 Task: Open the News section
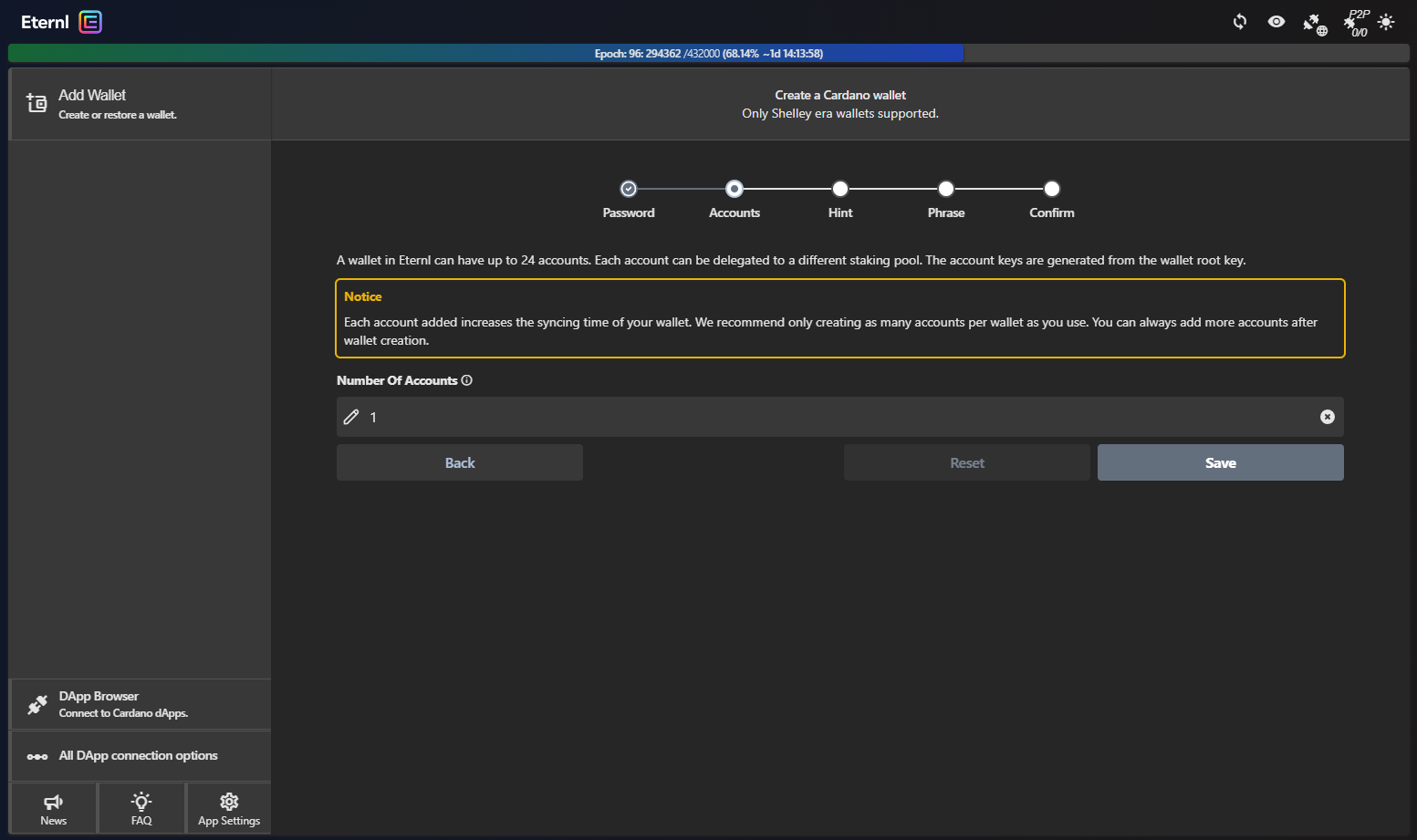(53, 808)
